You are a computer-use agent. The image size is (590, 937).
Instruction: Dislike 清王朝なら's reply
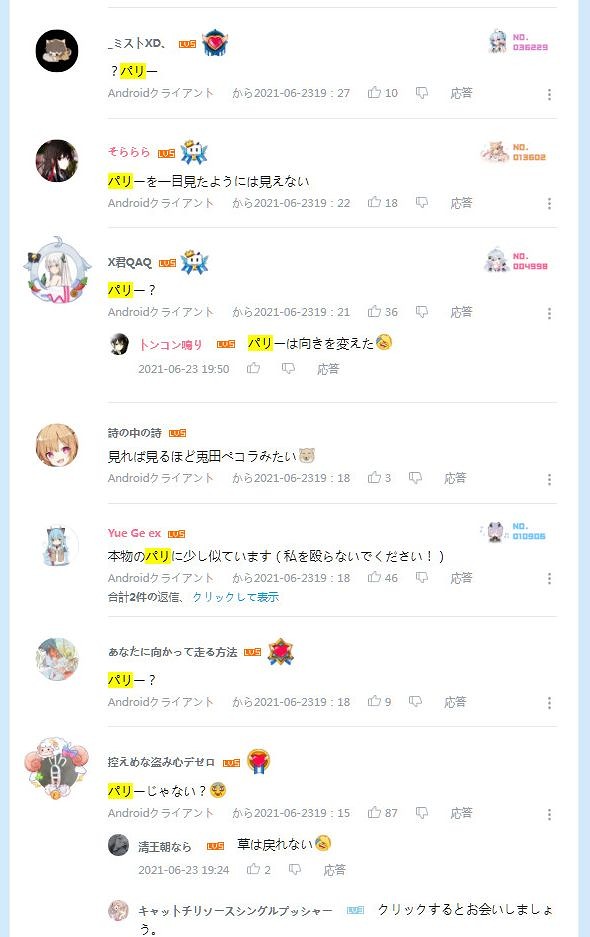(295, 869)
